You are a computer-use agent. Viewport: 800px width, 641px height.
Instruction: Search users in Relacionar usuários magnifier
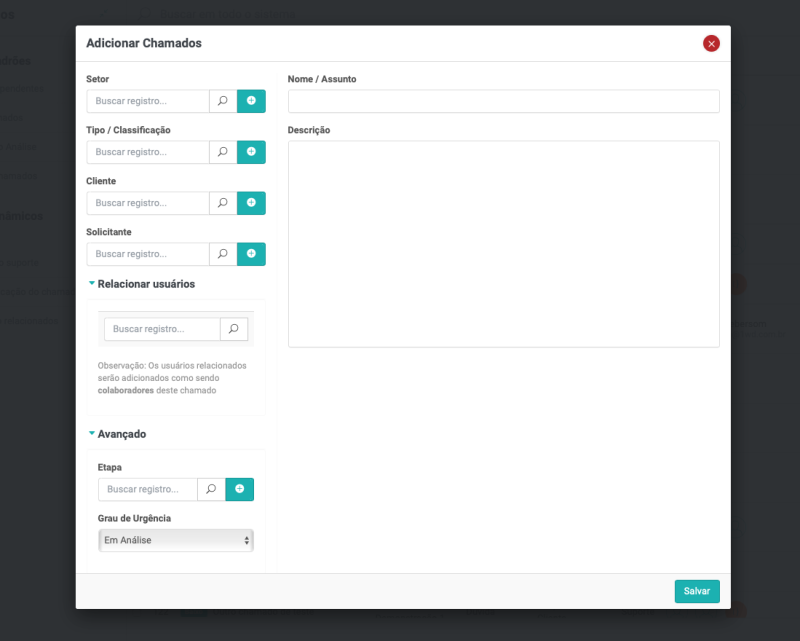pos(234,329)
